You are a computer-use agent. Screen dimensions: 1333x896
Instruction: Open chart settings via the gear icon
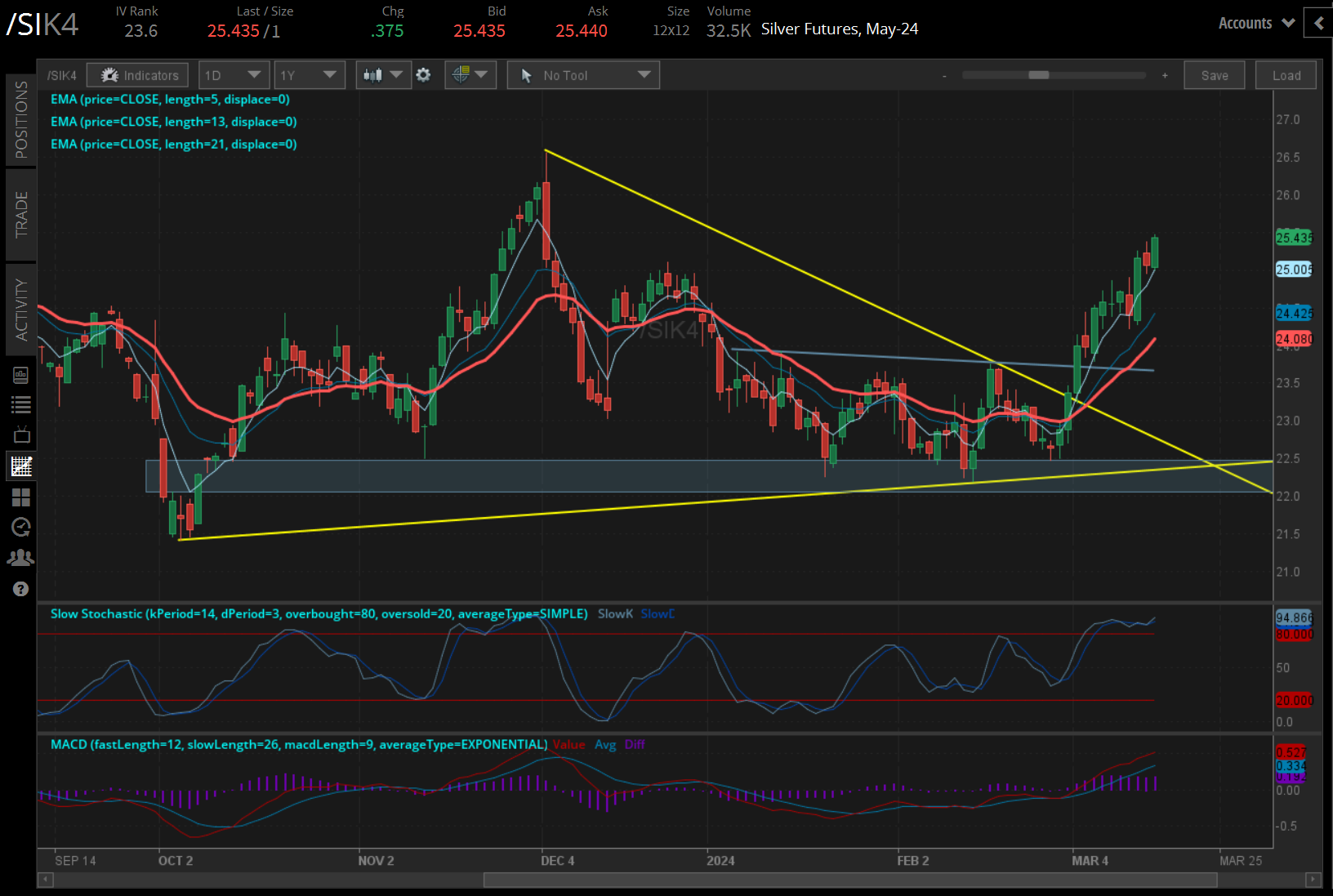click(x=423, y=75)
